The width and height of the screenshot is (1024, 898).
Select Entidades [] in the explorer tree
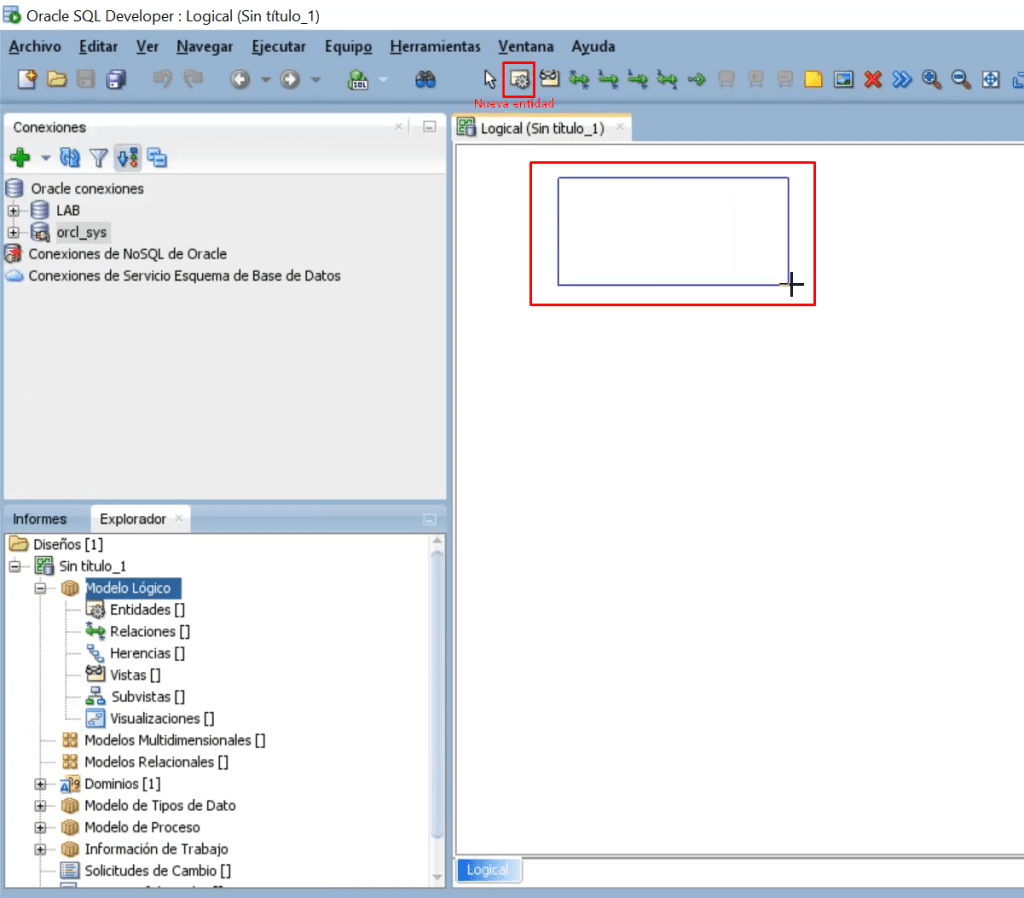147,609
